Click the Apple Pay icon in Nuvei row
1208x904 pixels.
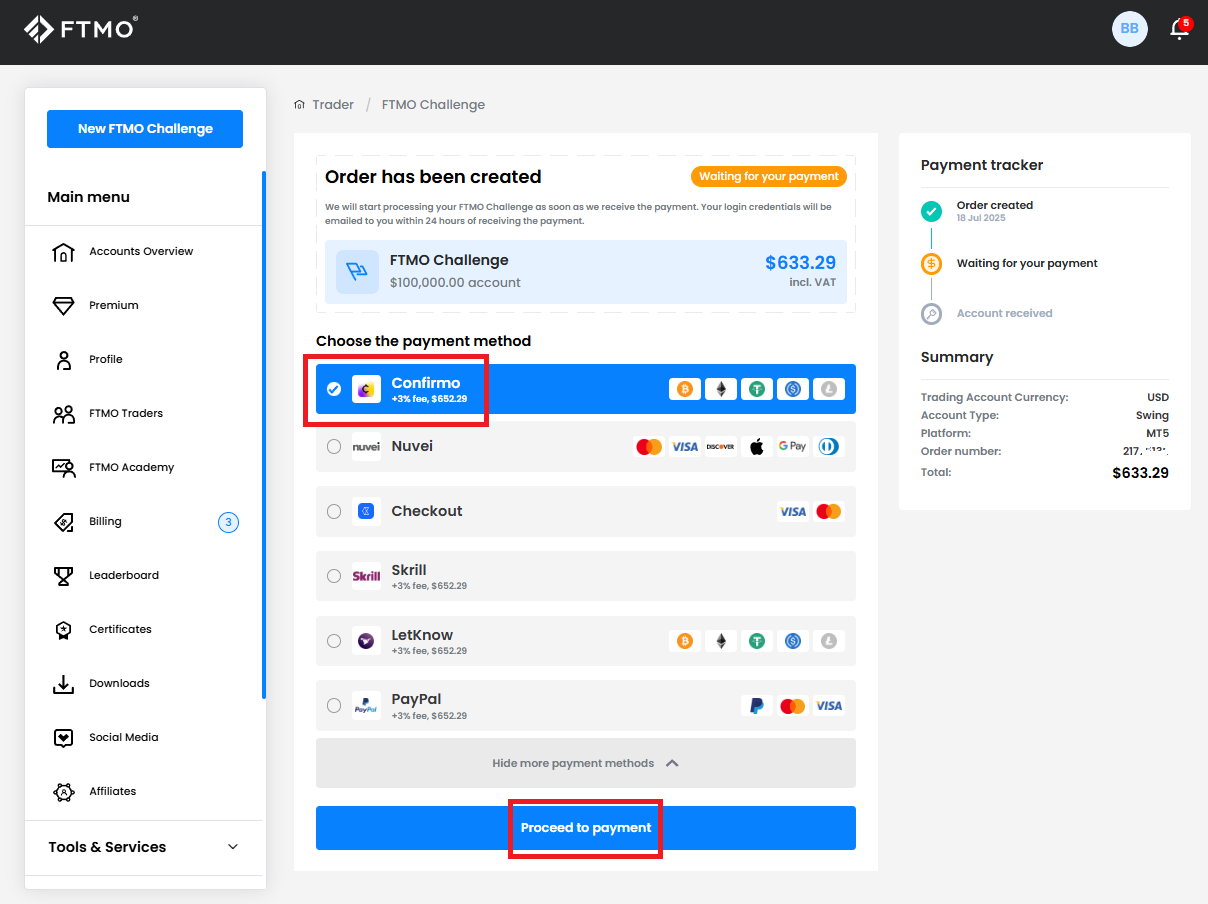coord(757,447)
